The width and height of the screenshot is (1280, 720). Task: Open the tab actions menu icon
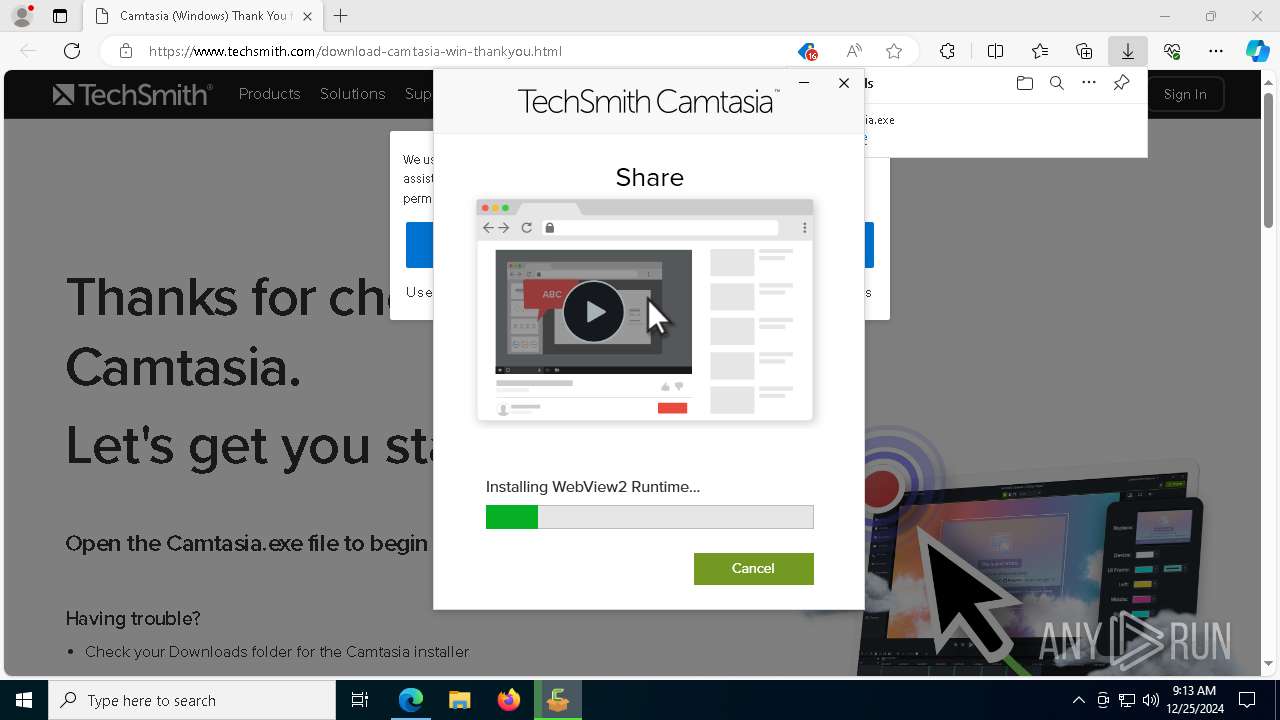(60, 16)
